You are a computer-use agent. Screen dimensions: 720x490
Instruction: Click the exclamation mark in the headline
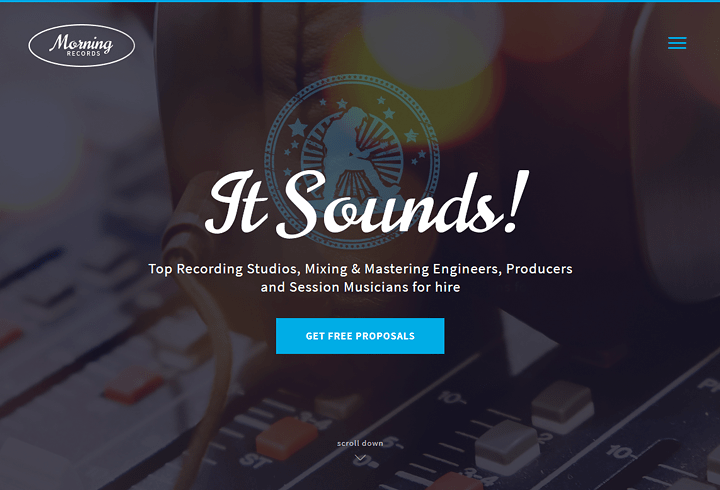click(x=516, y=201)
